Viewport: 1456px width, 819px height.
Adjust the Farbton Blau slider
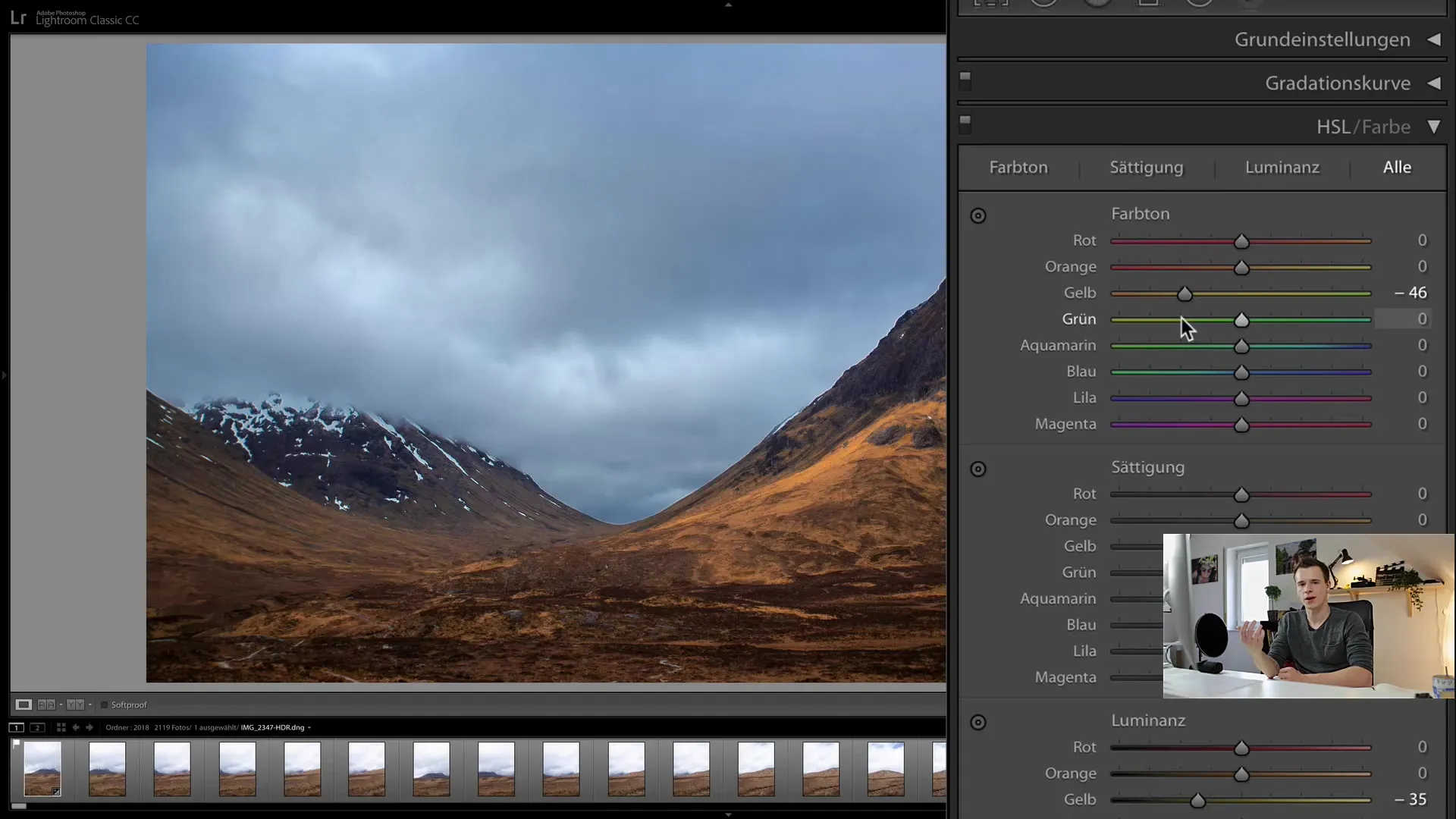point(1241,372)
